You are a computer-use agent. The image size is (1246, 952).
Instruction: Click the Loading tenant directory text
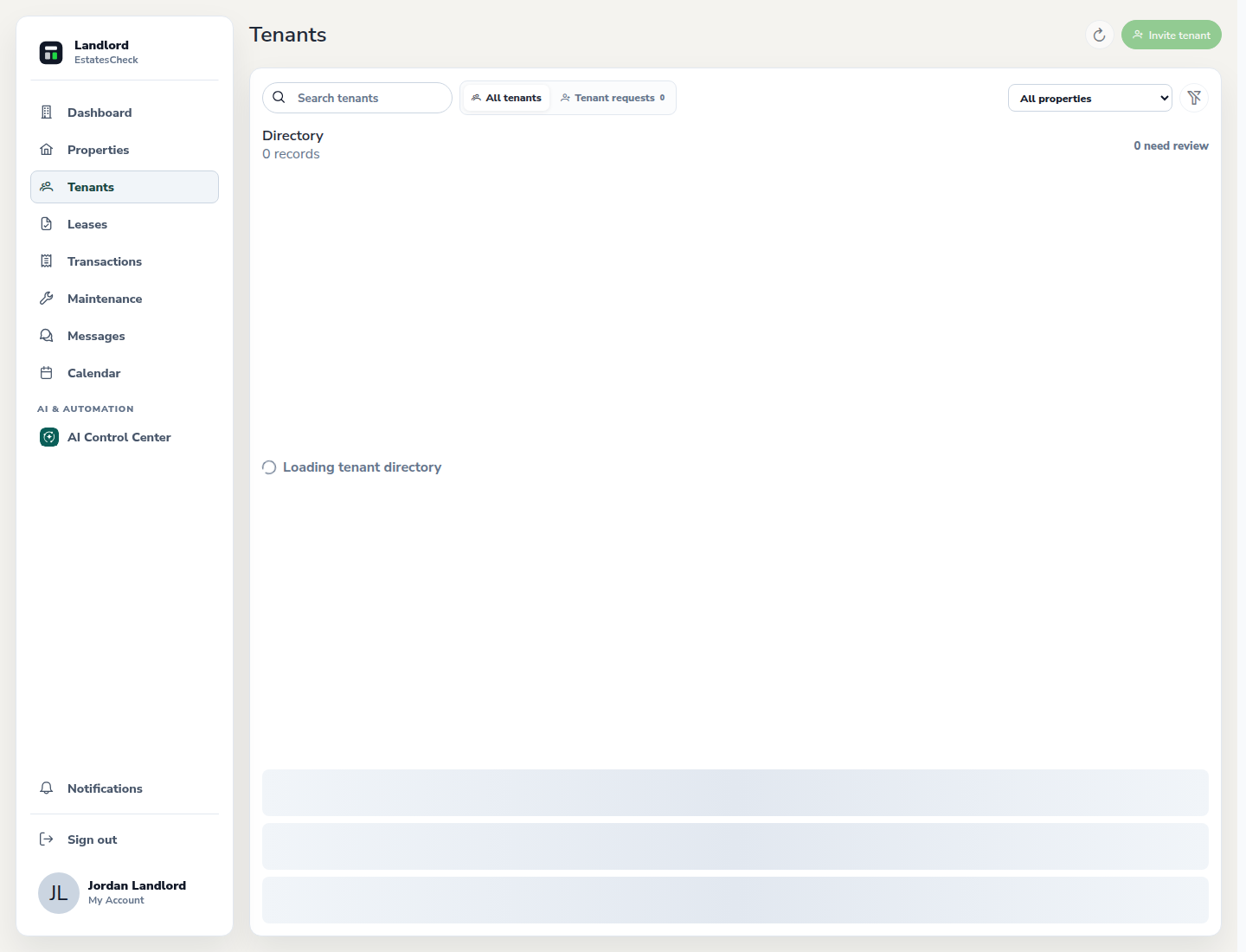[362, 467]
